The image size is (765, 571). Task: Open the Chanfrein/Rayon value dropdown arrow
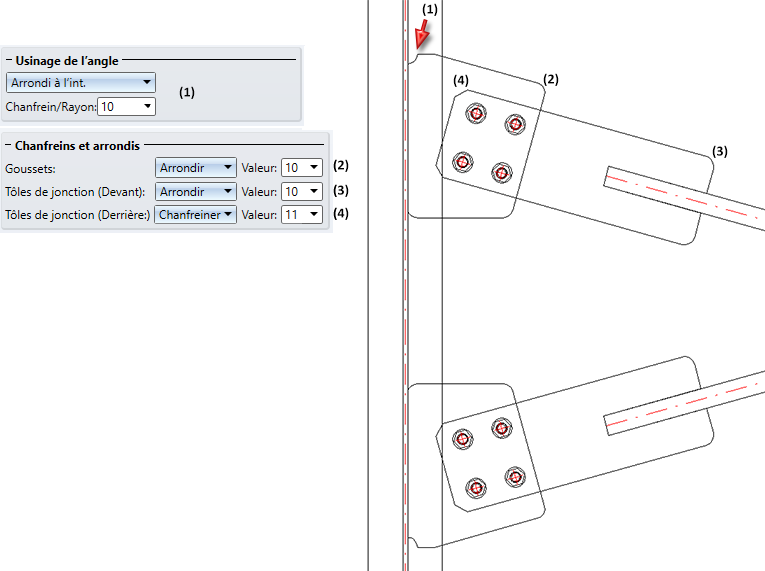(x=147, y=106)
